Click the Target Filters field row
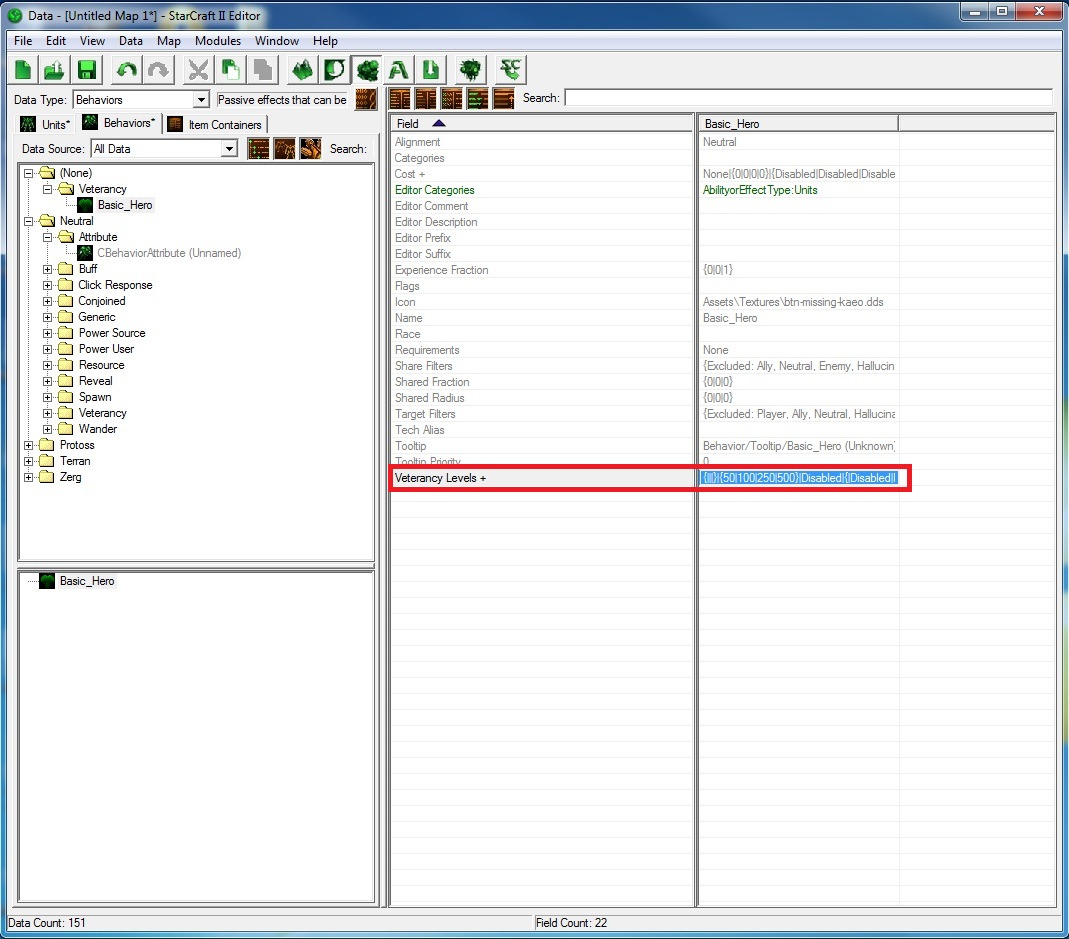The width and height of the screenshot is (1069, 939). click(542, 414)
